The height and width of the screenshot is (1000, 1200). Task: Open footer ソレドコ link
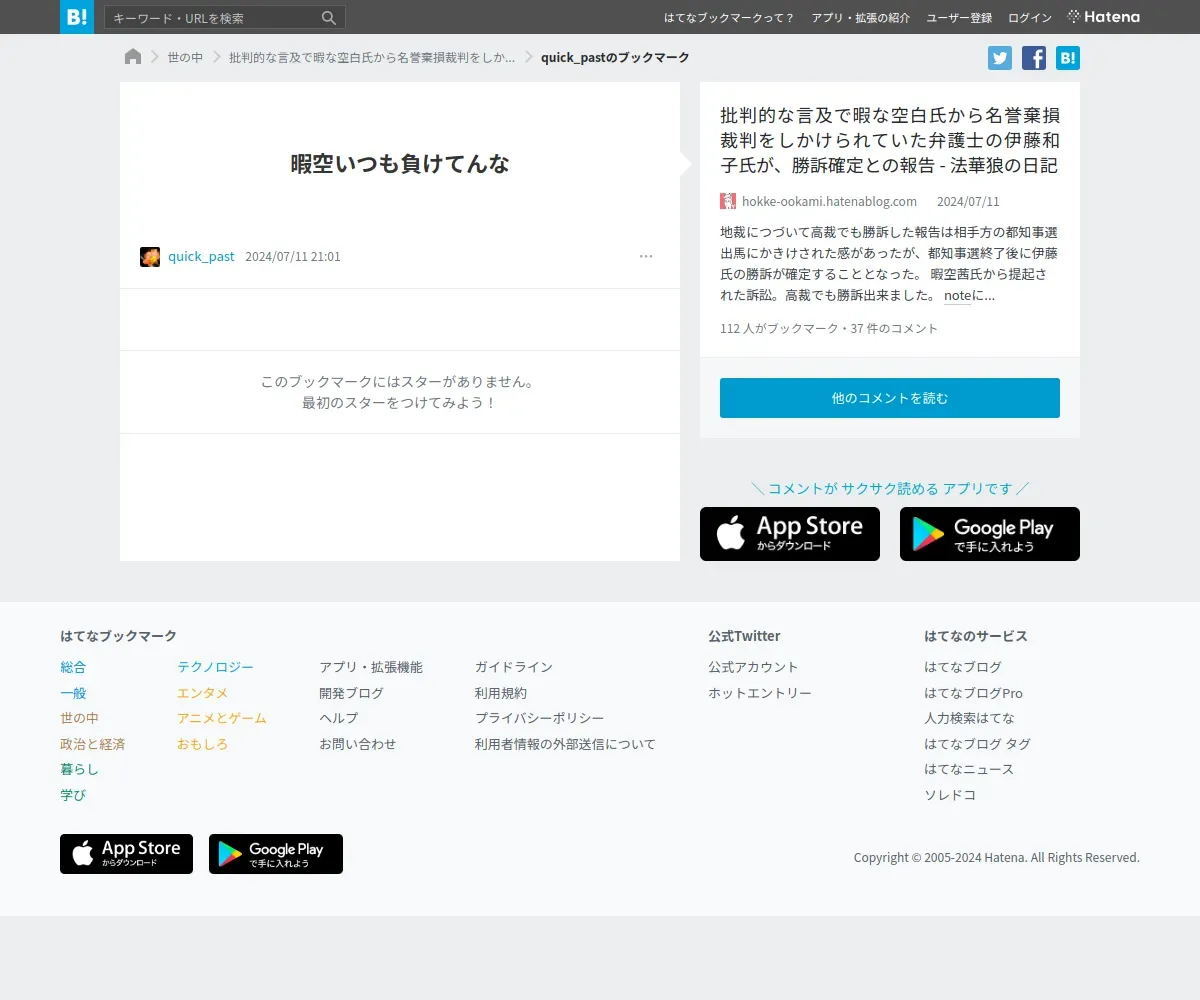pos(950,795)
